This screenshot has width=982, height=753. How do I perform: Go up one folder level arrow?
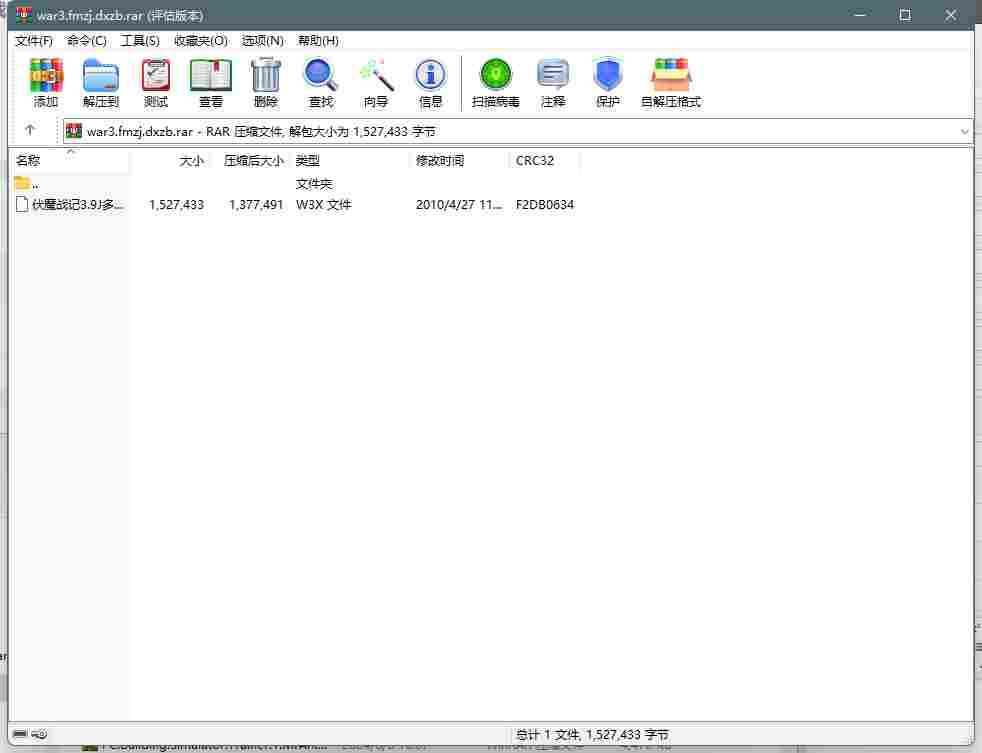pyautogui.click(x=29, y=130)
